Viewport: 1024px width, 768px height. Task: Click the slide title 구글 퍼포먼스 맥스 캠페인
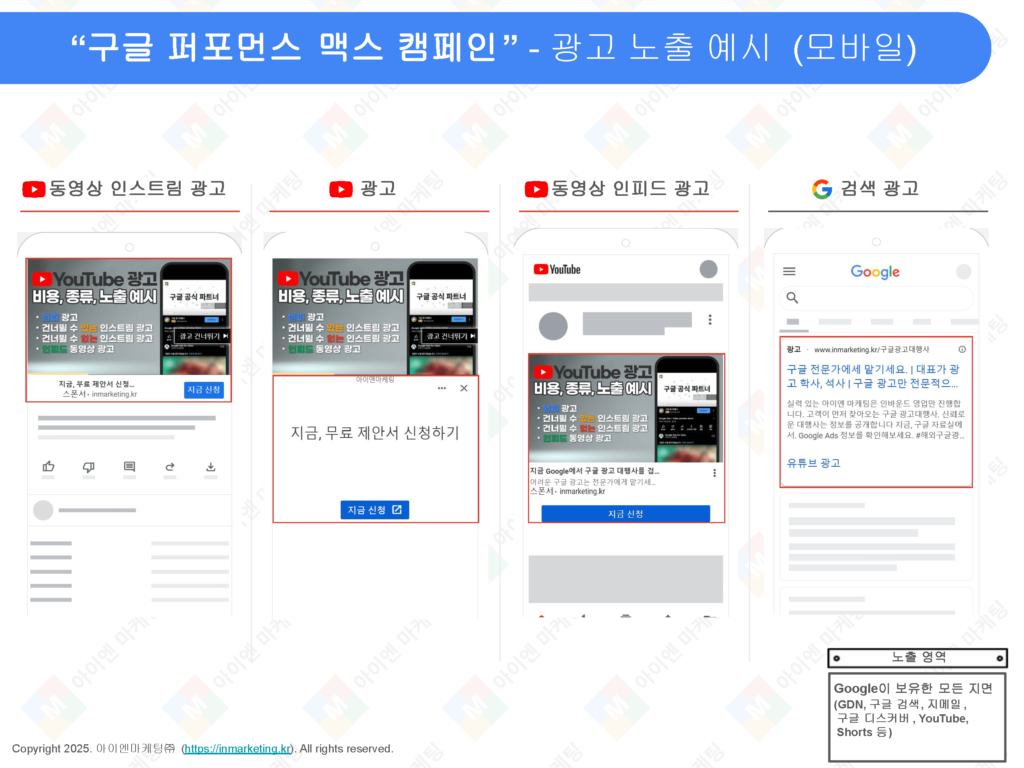click(294, 48)
